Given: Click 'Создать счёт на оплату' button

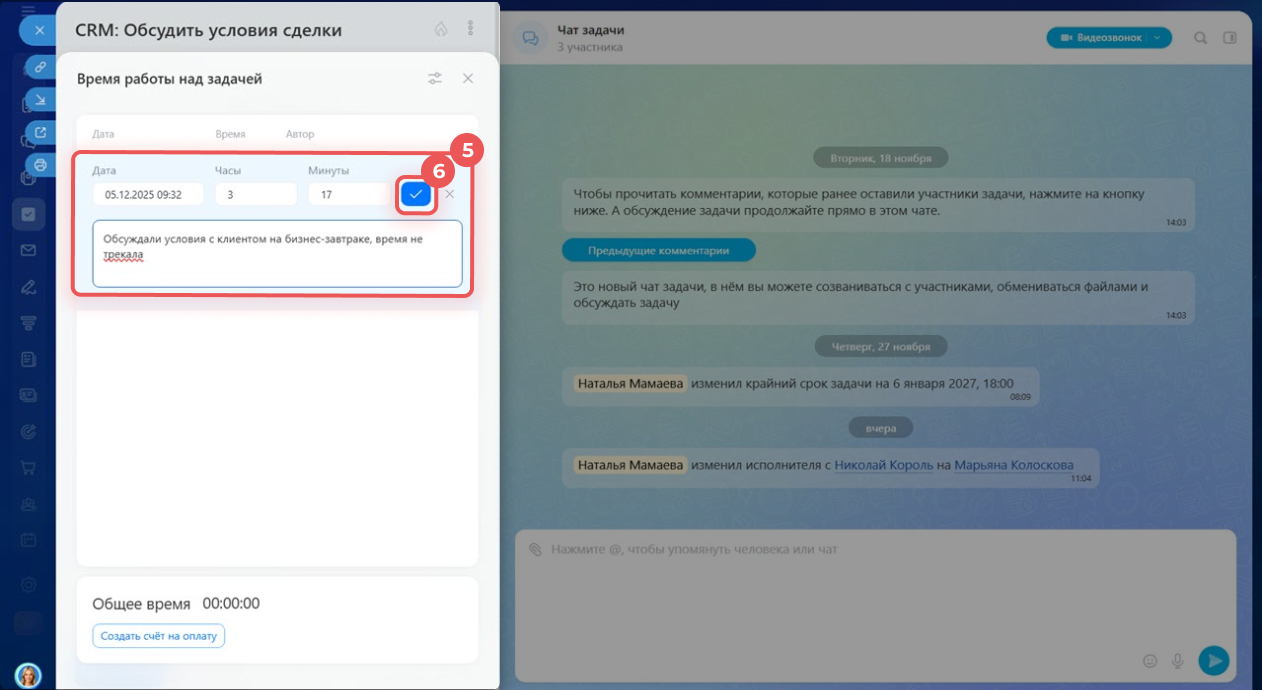Looking at the screenshot, I should coord(158,636).
